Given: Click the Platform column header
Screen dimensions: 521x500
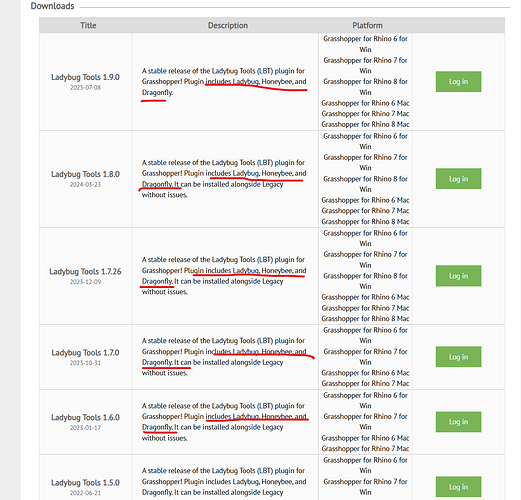Looking at the screenshot, I should [367, 25].
